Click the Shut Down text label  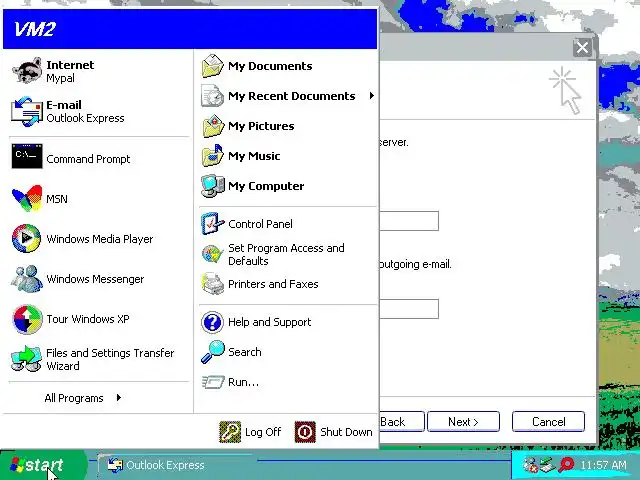point(346,432)
